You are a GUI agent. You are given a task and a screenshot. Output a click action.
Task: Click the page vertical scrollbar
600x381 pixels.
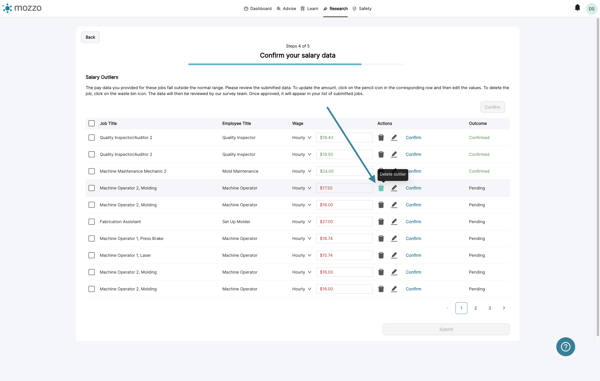[x=598, y=176]
